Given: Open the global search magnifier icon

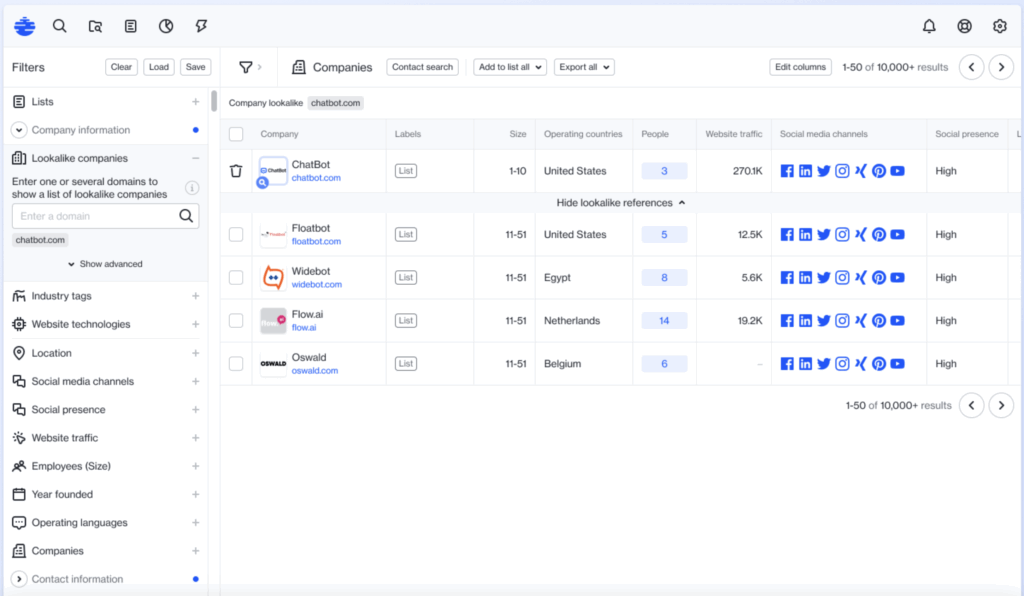Looking at the screenshot, I should point(60,26).
